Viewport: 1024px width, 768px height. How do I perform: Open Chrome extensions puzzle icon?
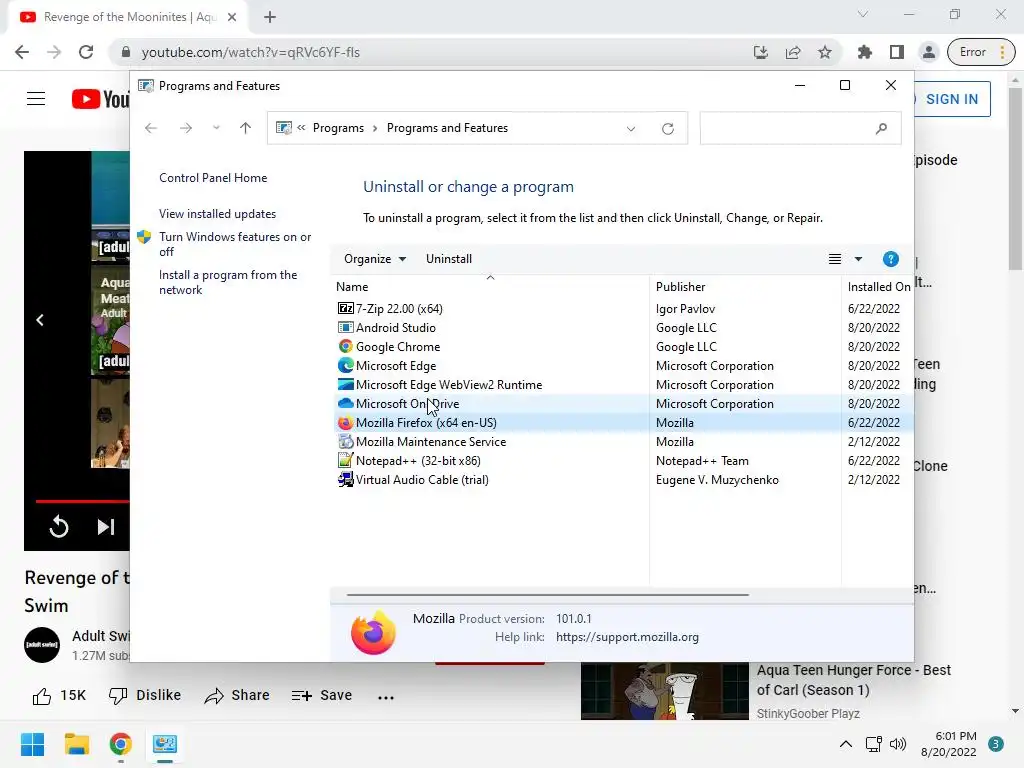[865, 52]
